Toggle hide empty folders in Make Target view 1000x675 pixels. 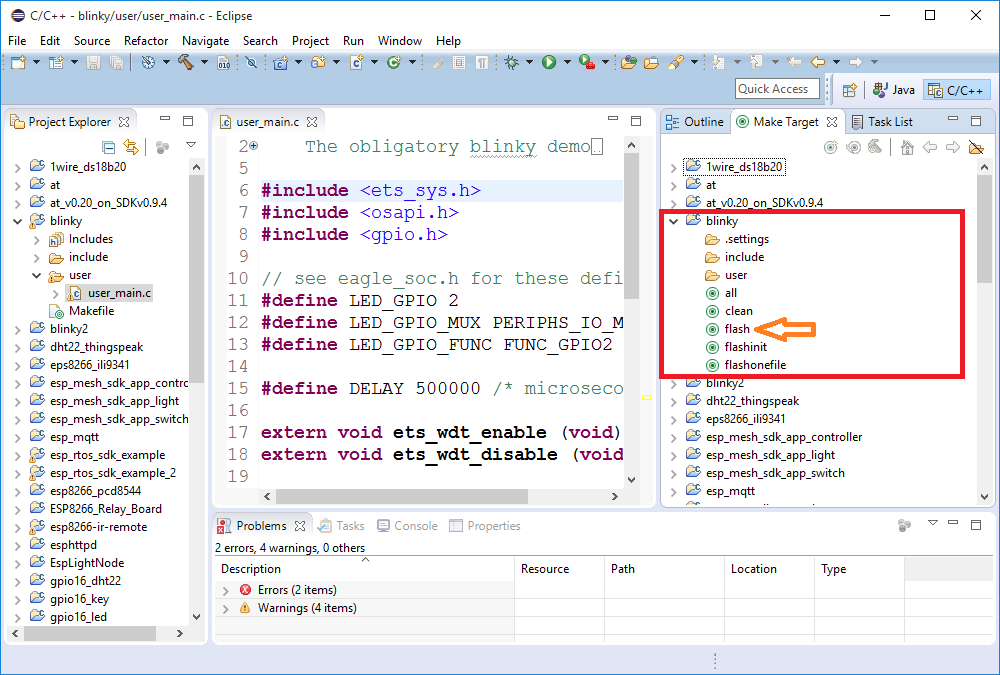point(978,146)
